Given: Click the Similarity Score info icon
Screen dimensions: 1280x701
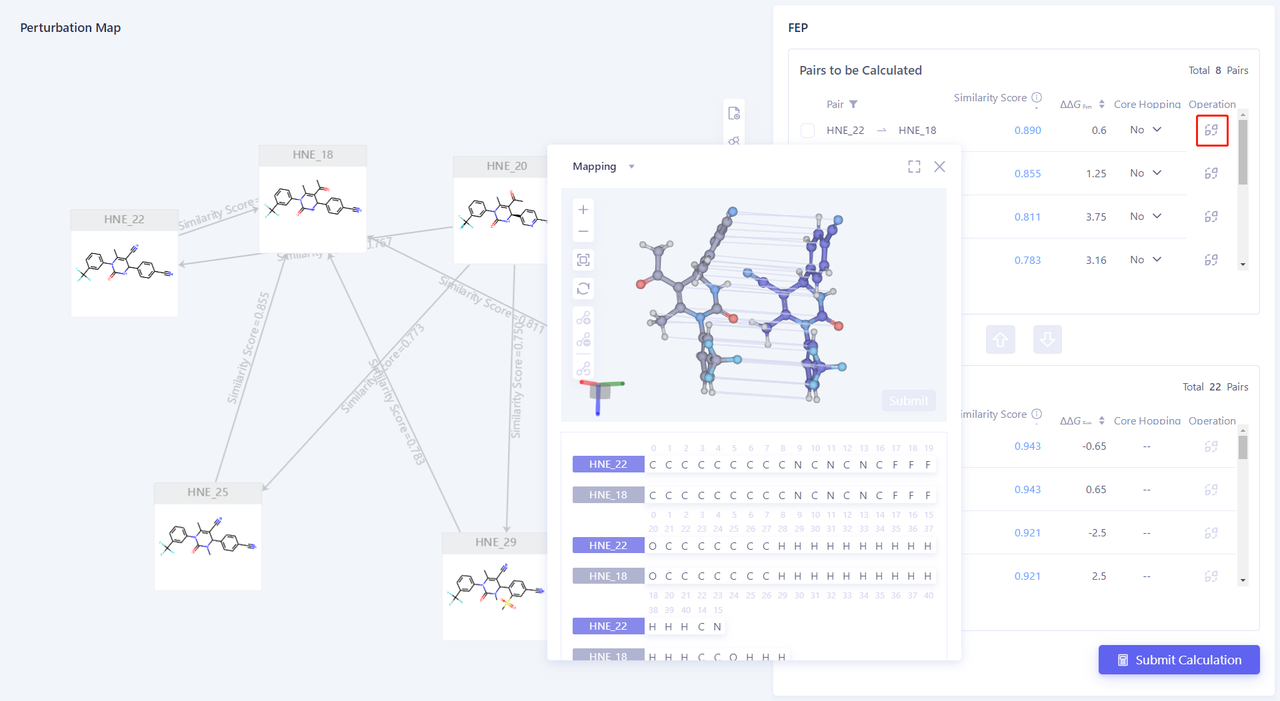Looking at the screenshot, I should 1036,98.
